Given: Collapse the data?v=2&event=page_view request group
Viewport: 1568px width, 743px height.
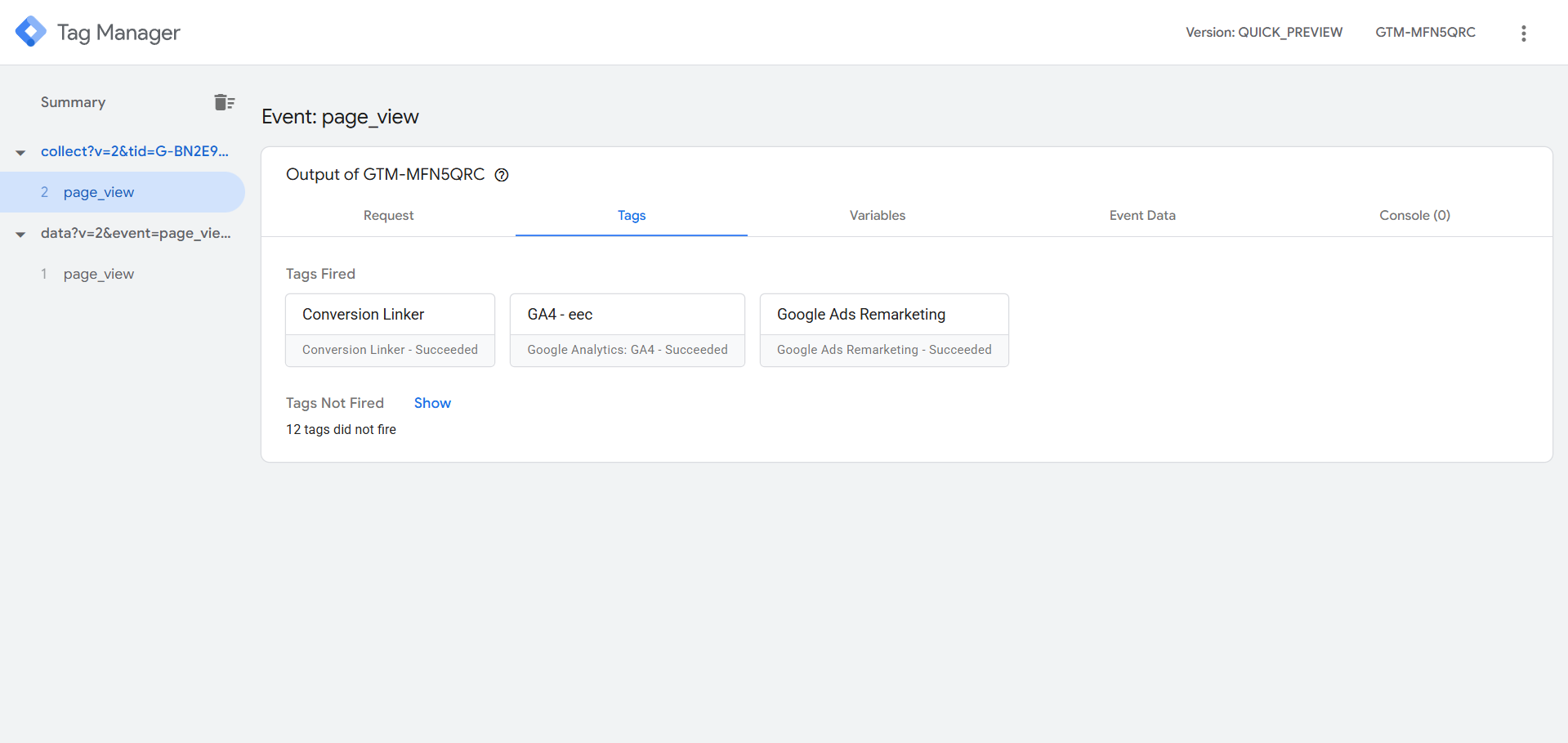Looking at the screenshot, I should click(20, 234).
